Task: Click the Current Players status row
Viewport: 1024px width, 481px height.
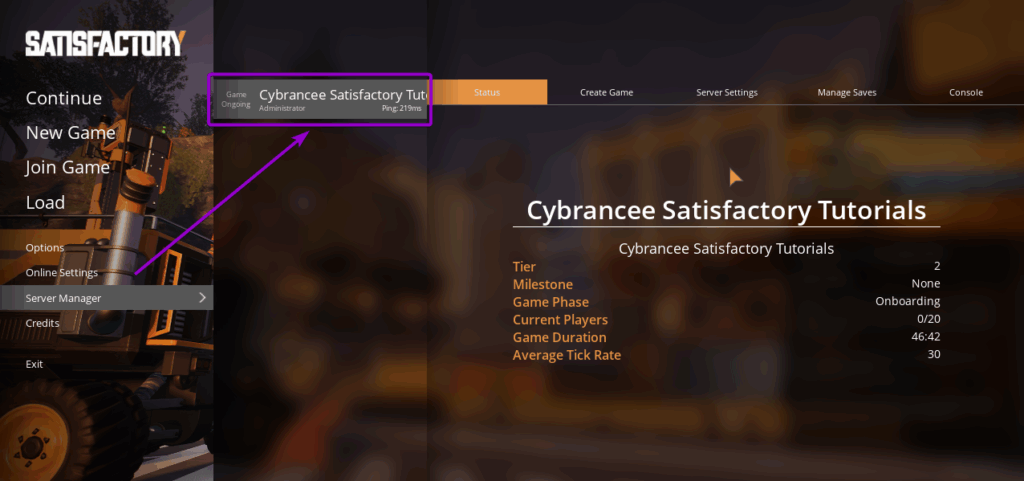Action: (x=726, y=320)
